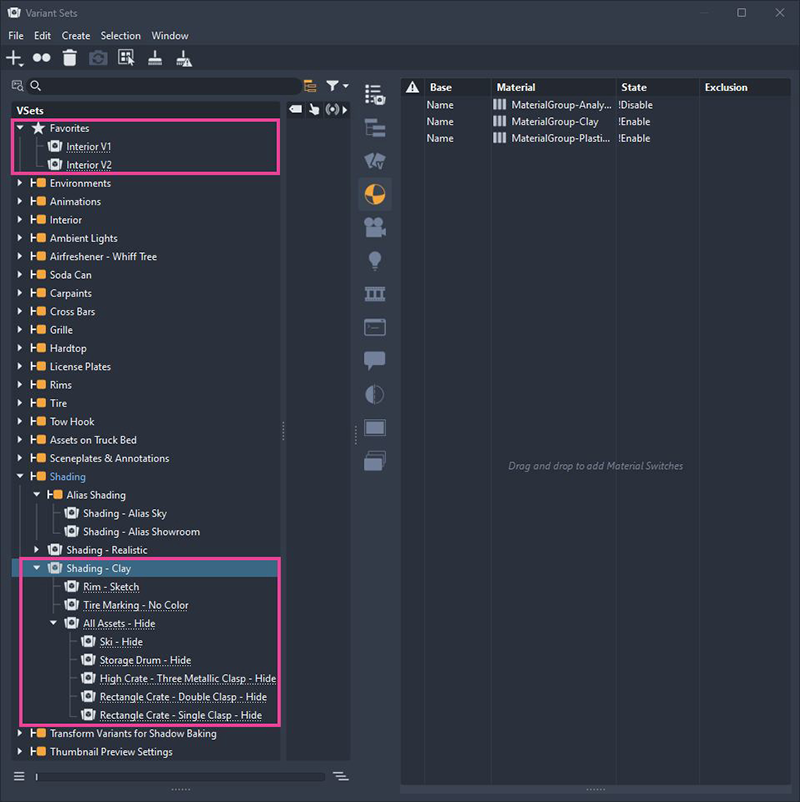The image size is (800, 802).
Task: Click the small arrow next to broadcast icon
Action: (x=345, y=109)
